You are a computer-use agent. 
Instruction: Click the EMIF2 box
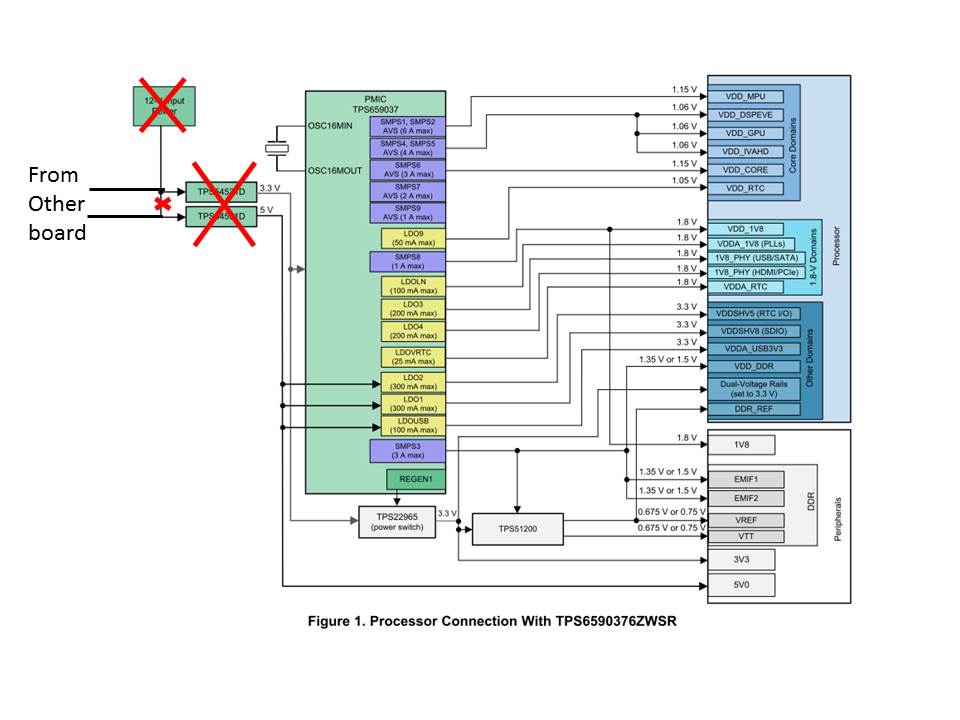pyautogui.click(x=746, y=498)
